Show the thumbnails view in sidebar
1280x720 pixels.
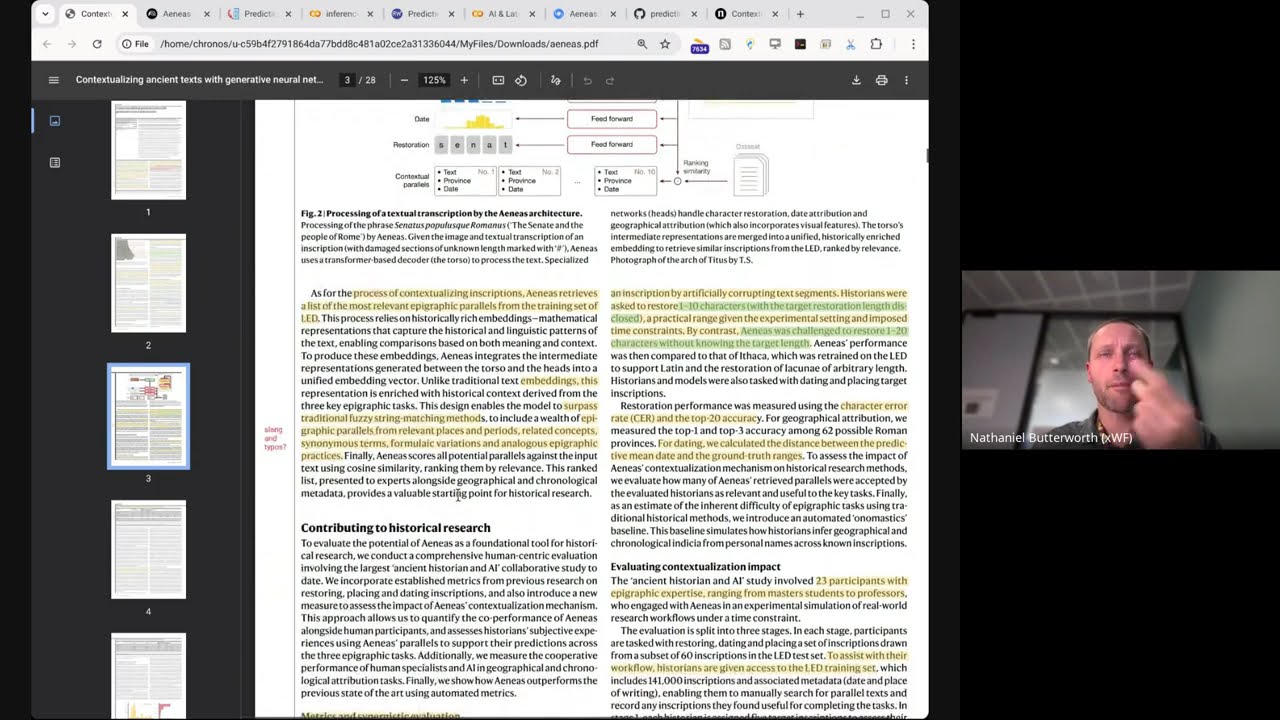[54, 121]
